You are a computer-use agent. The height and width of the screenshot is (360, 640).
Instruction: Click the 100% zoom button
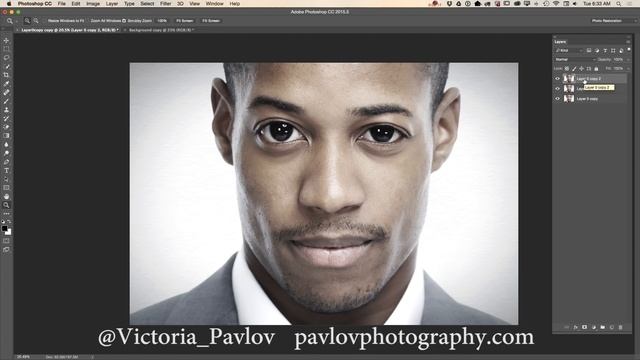click(x=162, y=20)
